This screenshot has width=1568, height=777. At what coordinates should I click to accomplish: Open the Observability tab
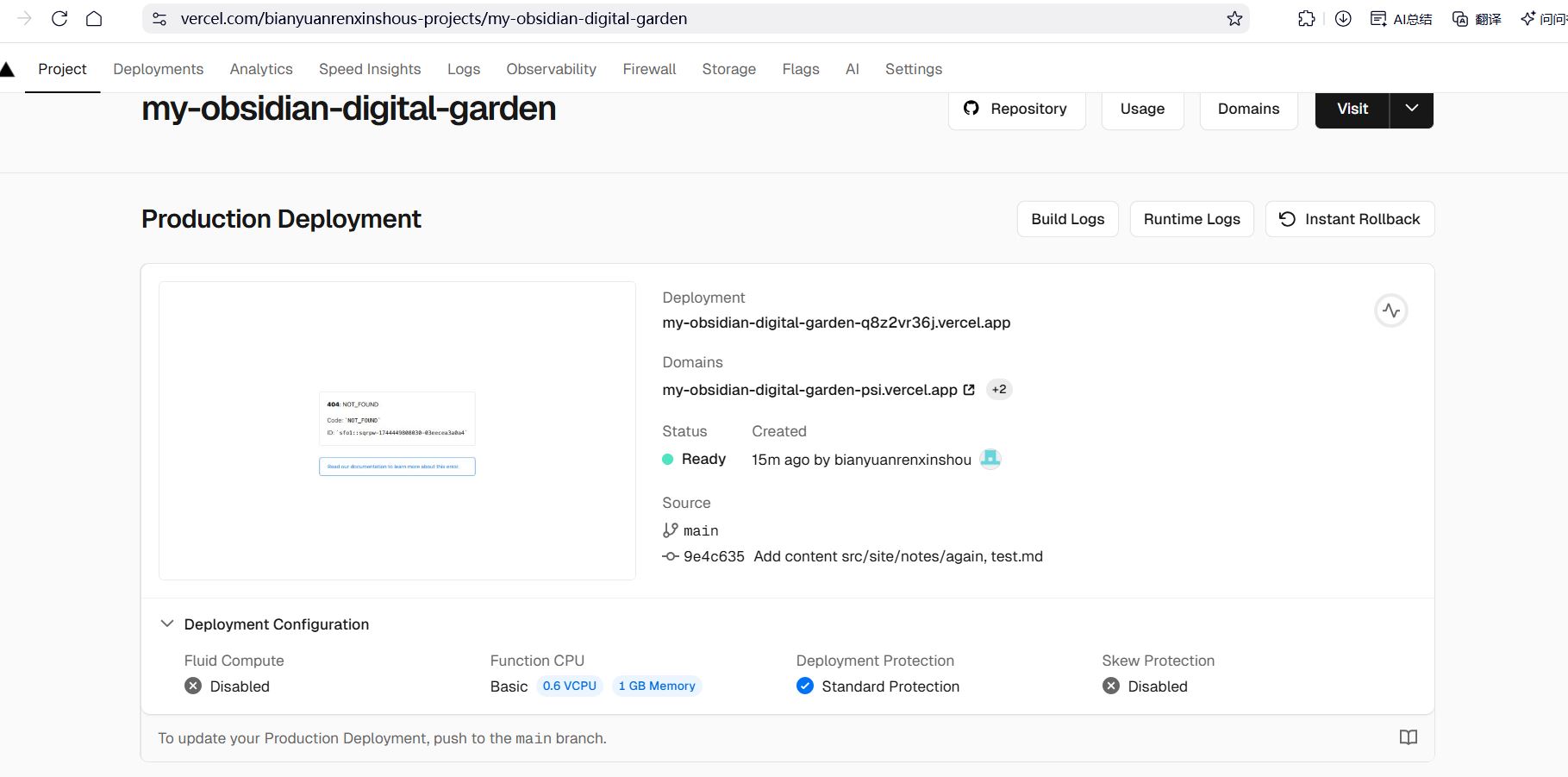[551, 69]
